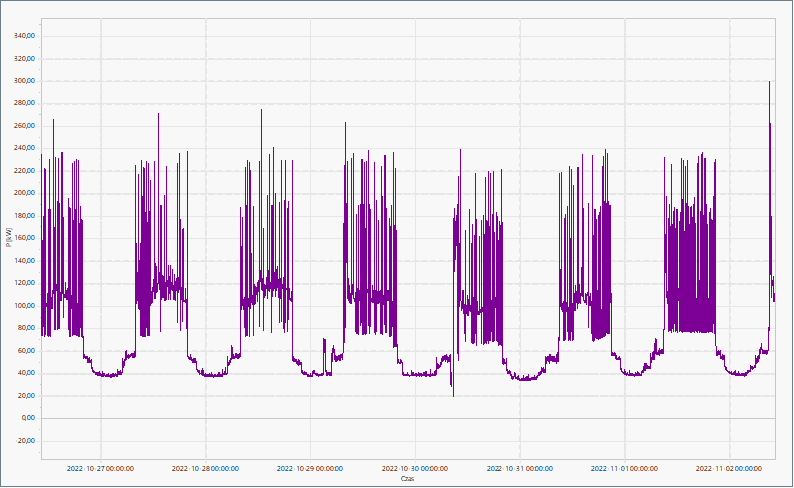Click the lowest dip spike near 20 kW
794x488 pixels.
(x=453, y=394)
